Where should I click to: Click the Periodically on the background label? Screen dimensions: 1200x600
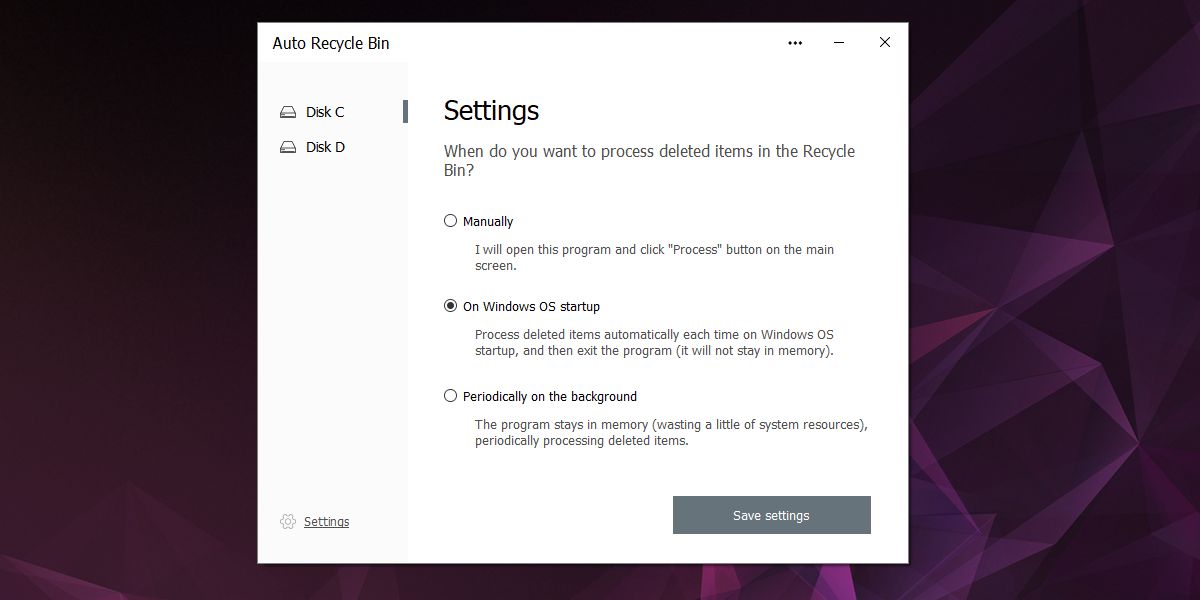(x=550, y=397)
